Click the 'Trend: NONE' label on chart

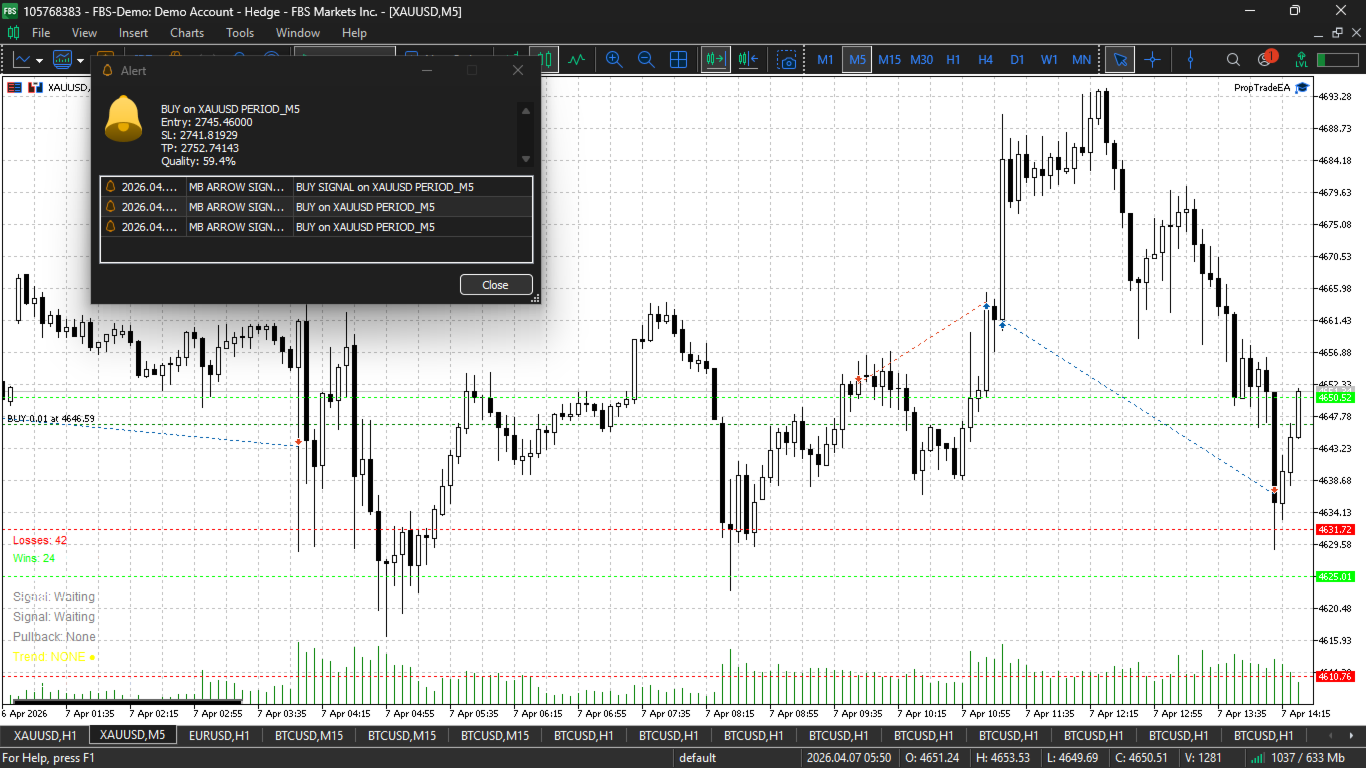coord(54,657)
